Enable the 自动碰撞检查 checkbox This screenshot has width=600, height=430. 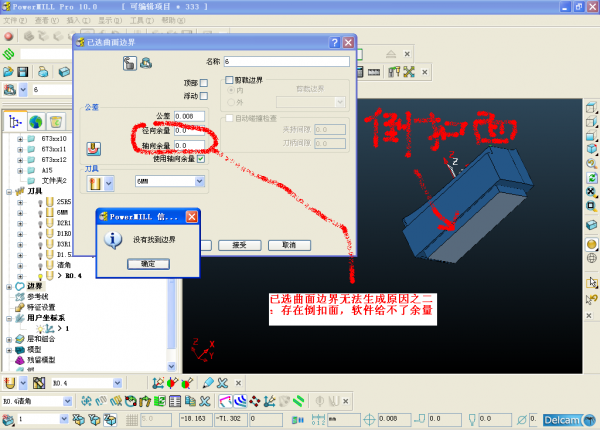click(x=229, y=118)
